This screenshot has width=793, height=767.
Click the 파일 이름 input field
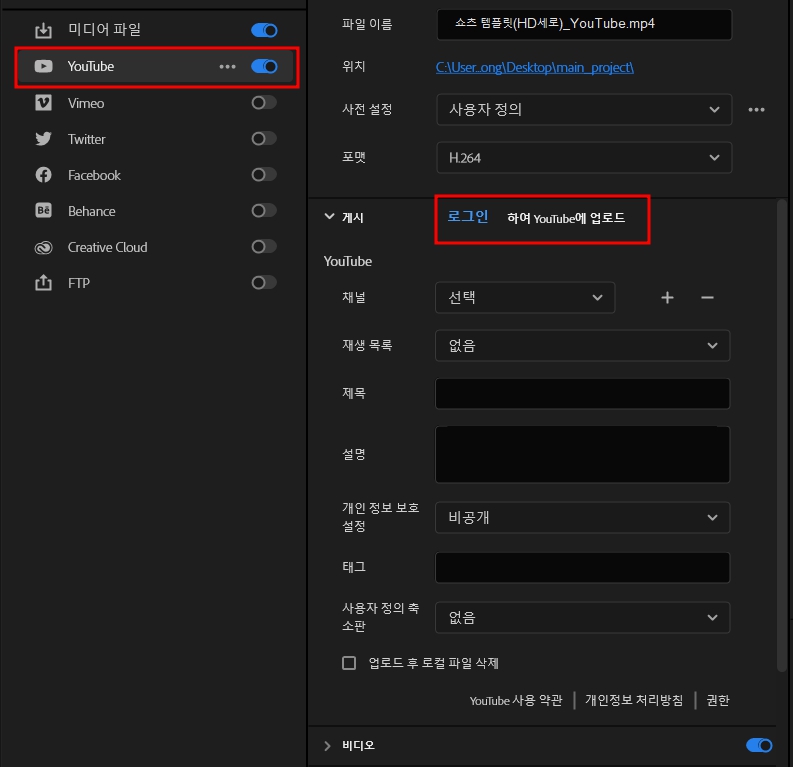click(584, 24)
